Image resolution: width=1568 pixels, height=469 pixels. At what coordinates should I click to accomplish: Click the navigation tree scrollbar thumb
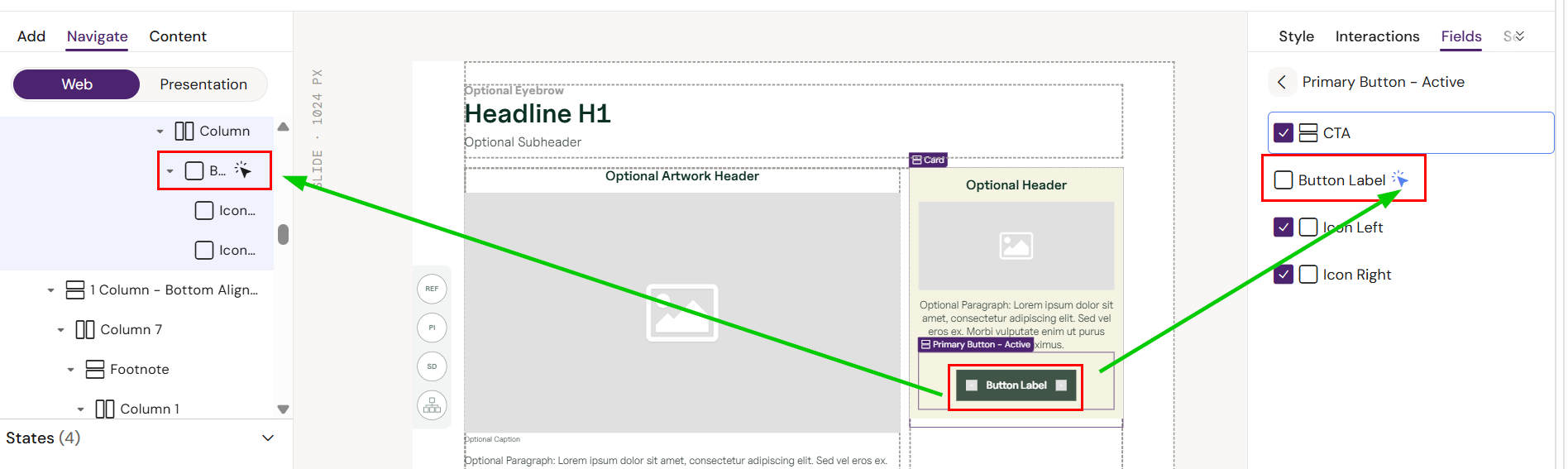click(x=284, y=235)
